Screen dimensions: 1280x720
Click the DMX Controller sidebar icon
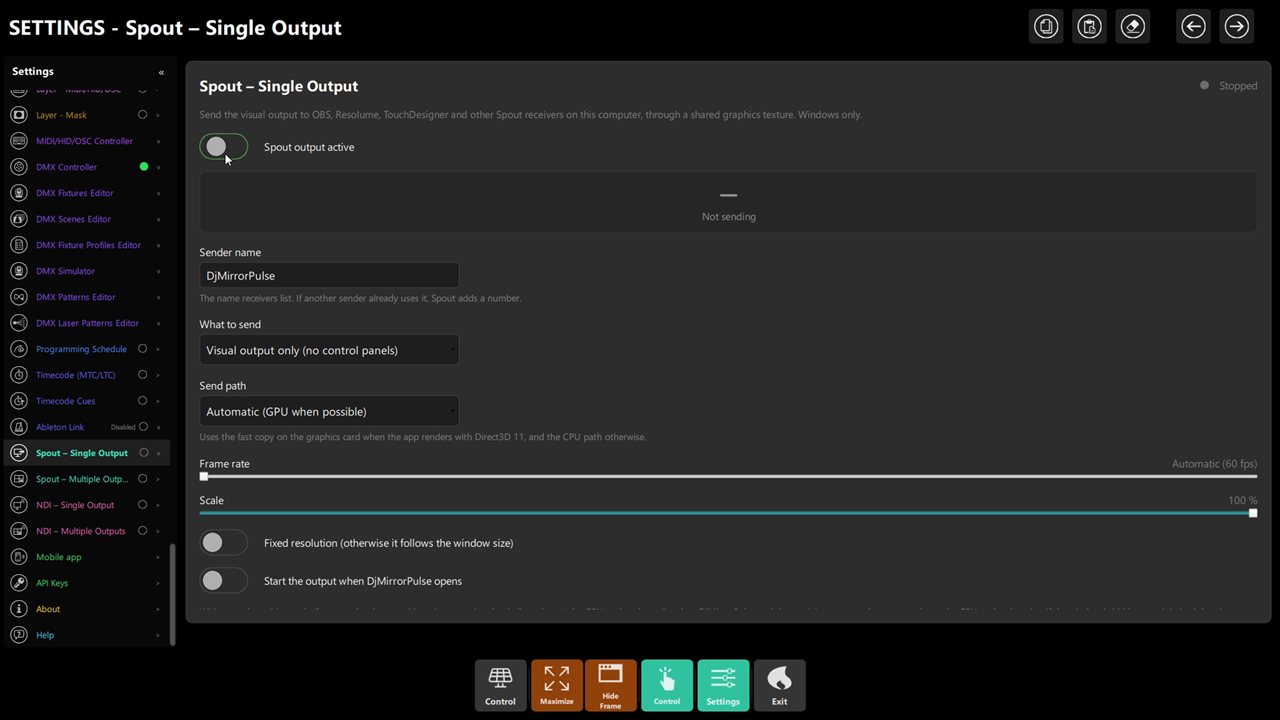pos(18,167)
